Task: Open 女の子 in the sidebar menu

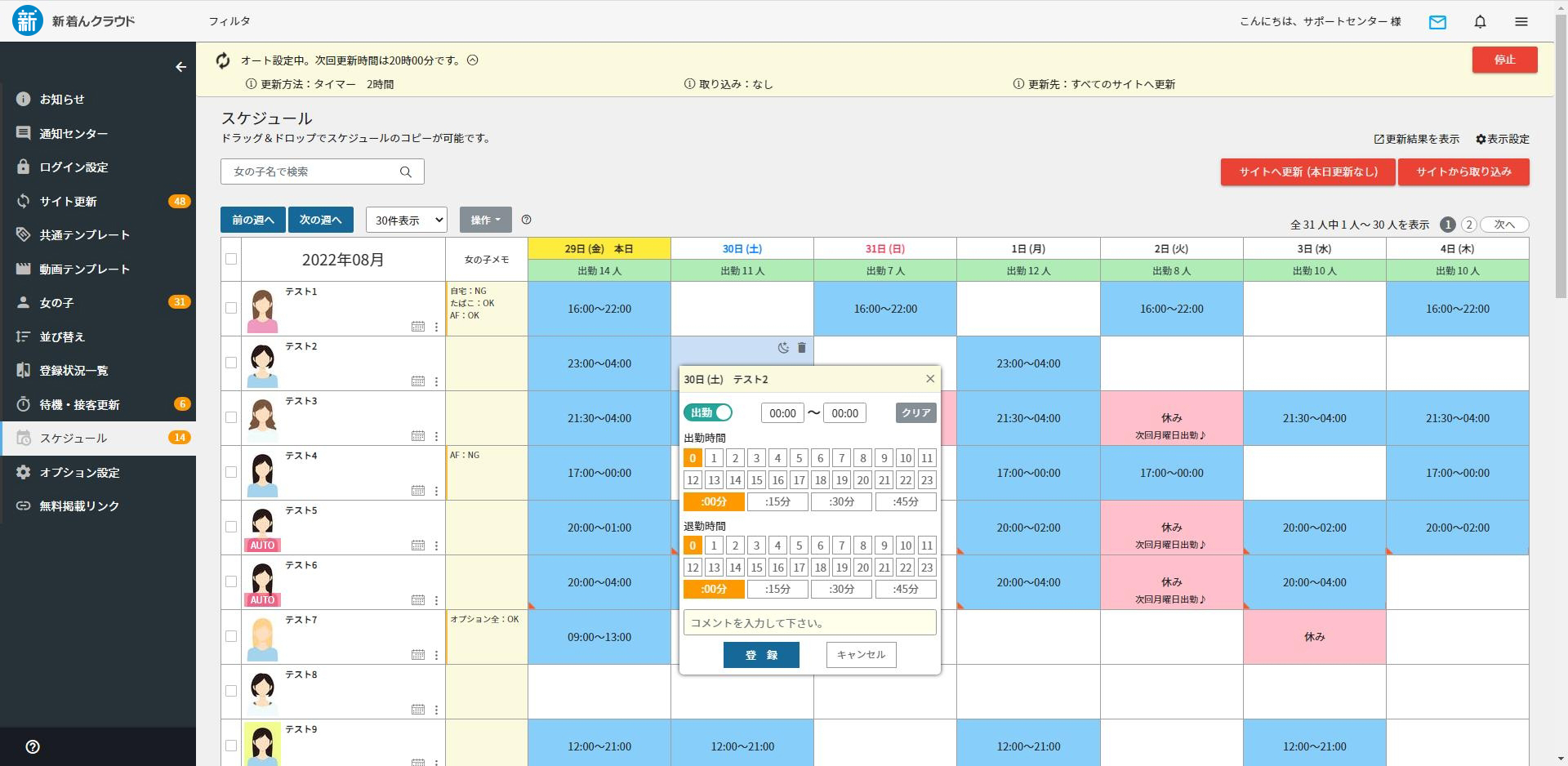Action: [57, 303]
